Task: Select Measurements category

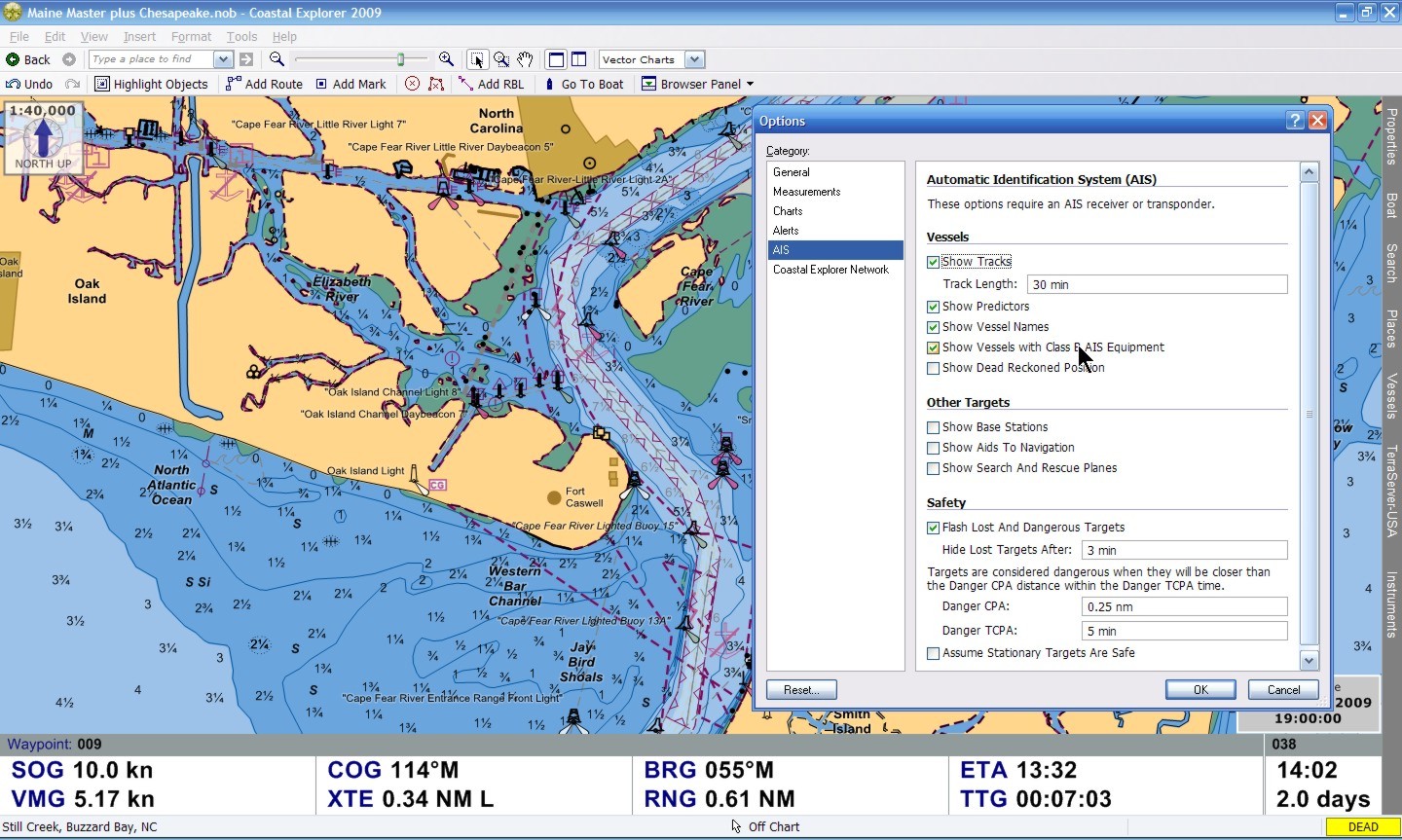Action: 835,192
